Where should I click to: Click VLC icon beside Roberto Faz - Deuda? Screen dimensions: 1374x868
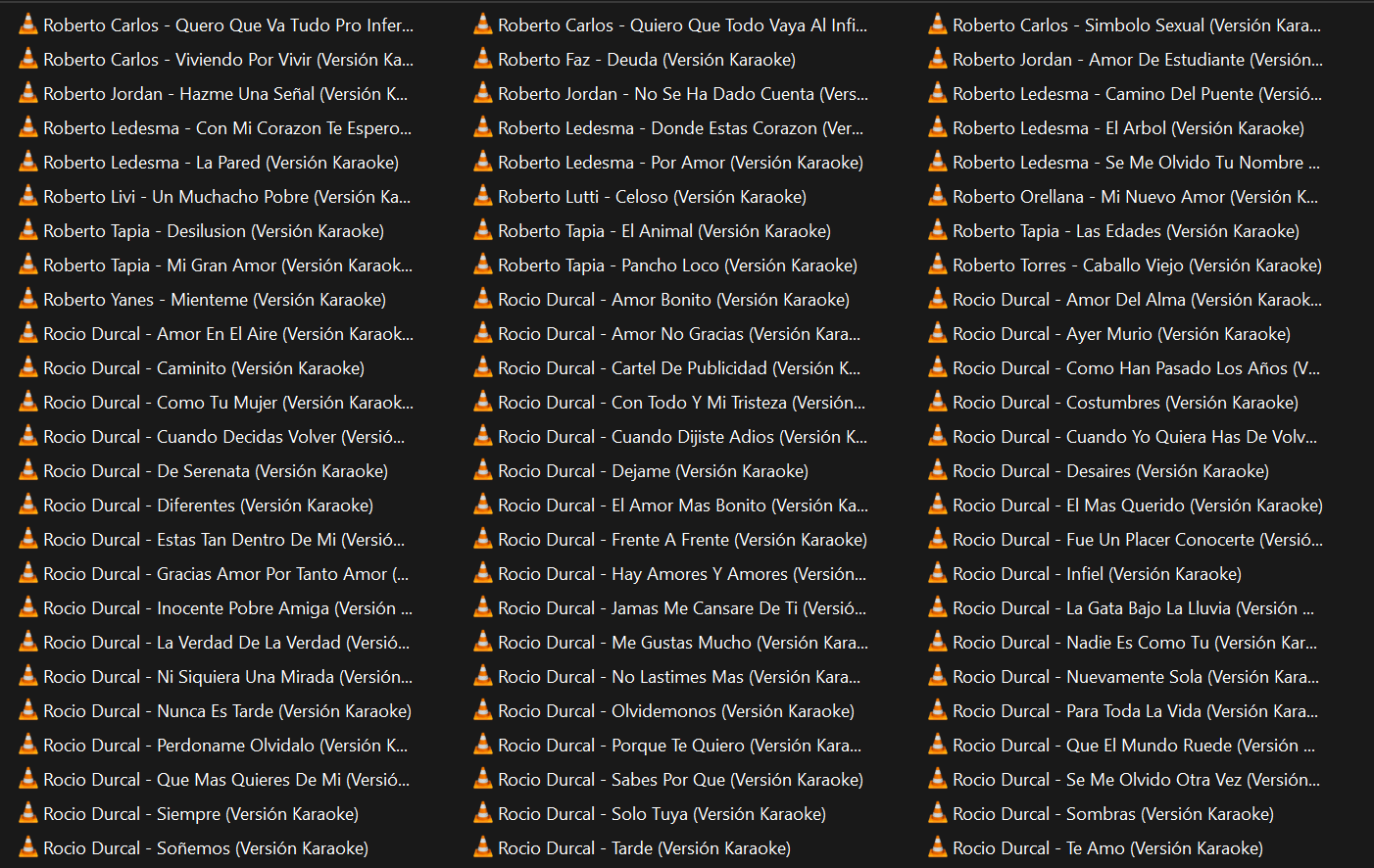(483, 59)
